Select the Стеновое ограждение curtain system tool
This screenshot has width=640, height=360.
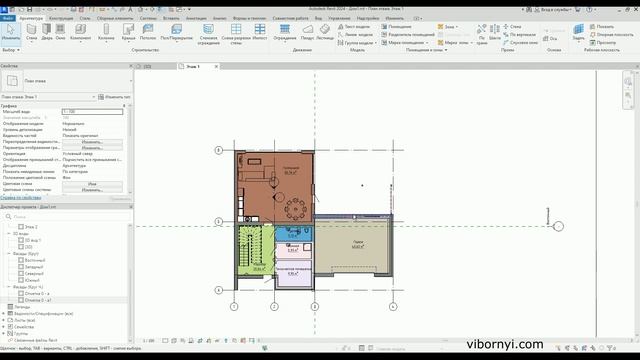[208, 33]
